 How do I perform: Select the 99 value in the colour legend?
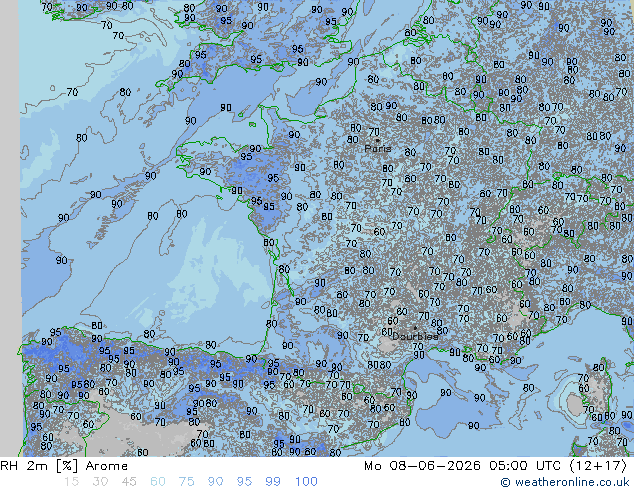coord(273,482)
